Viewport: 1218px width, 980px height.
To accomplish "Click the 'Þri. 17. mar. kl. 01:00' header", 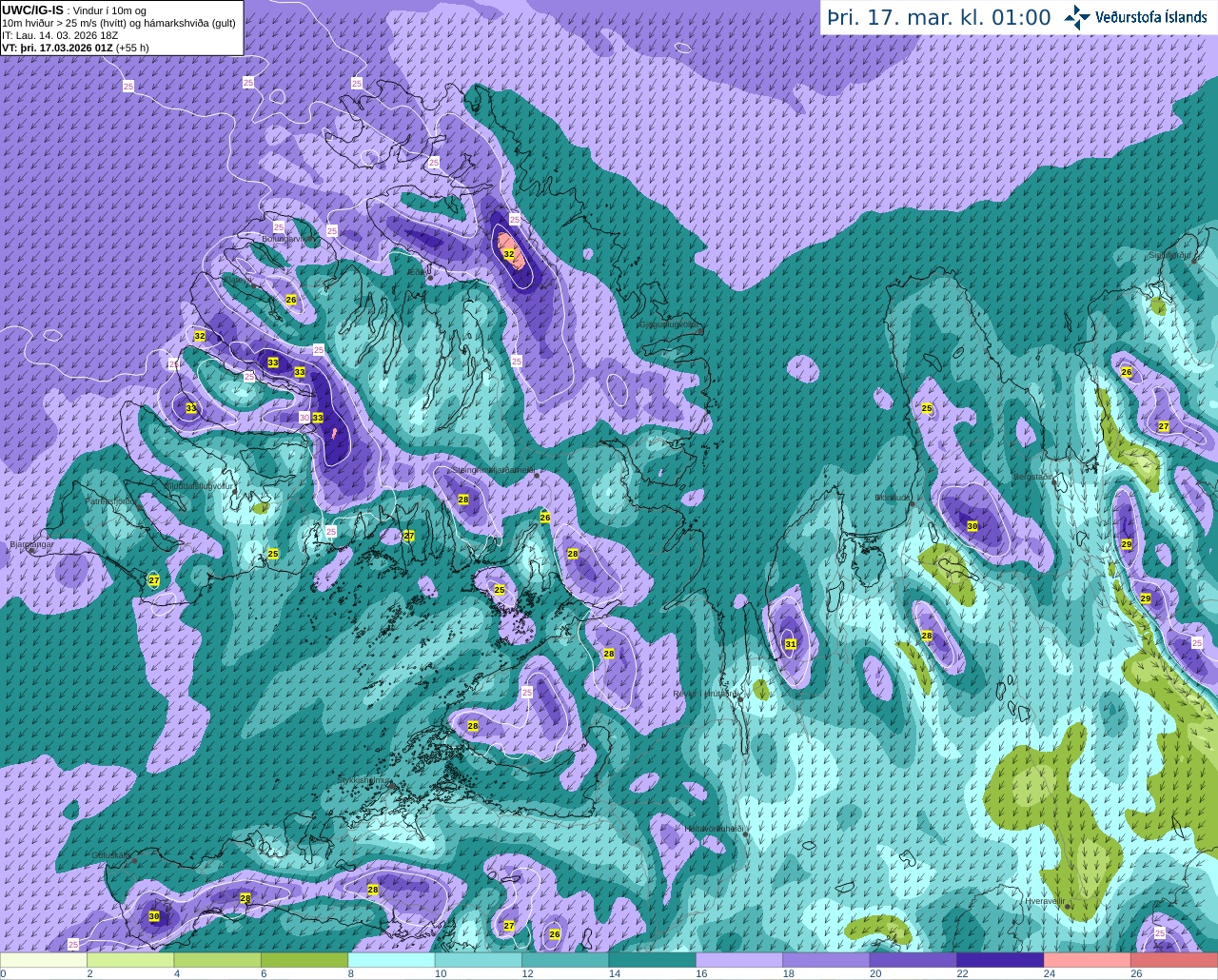I will 938,17.
